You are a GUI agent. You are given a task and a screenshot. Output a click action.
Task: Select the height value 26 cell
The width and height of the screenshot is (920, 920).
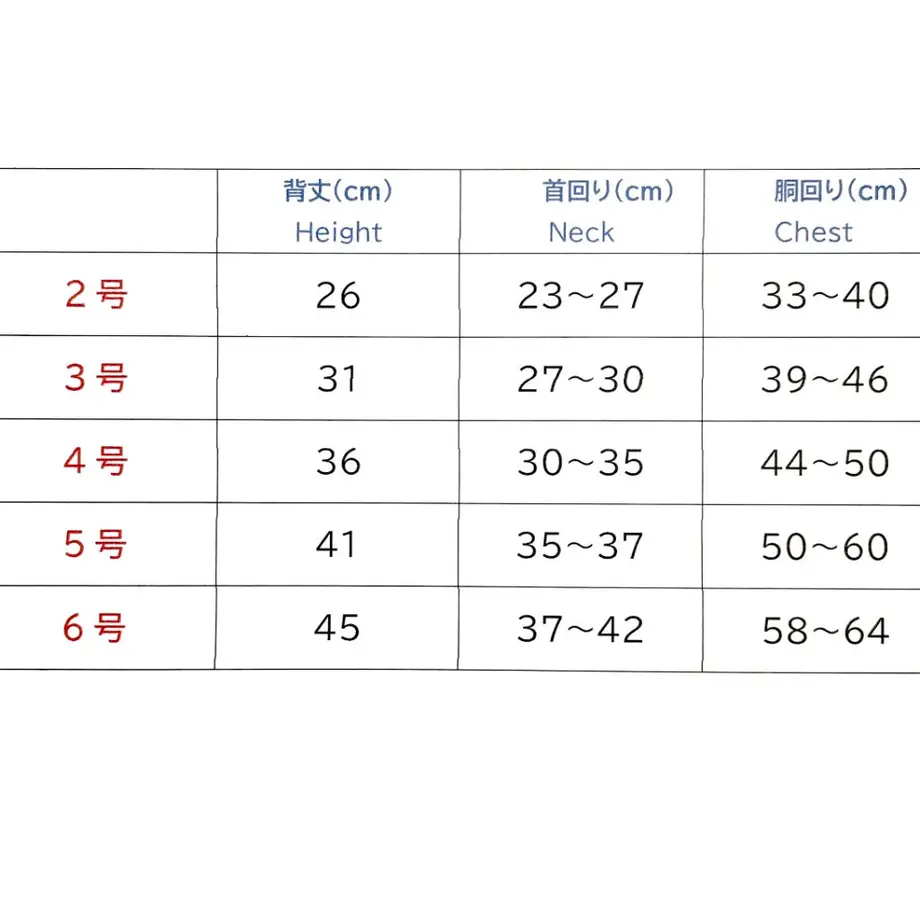(338, 295)
